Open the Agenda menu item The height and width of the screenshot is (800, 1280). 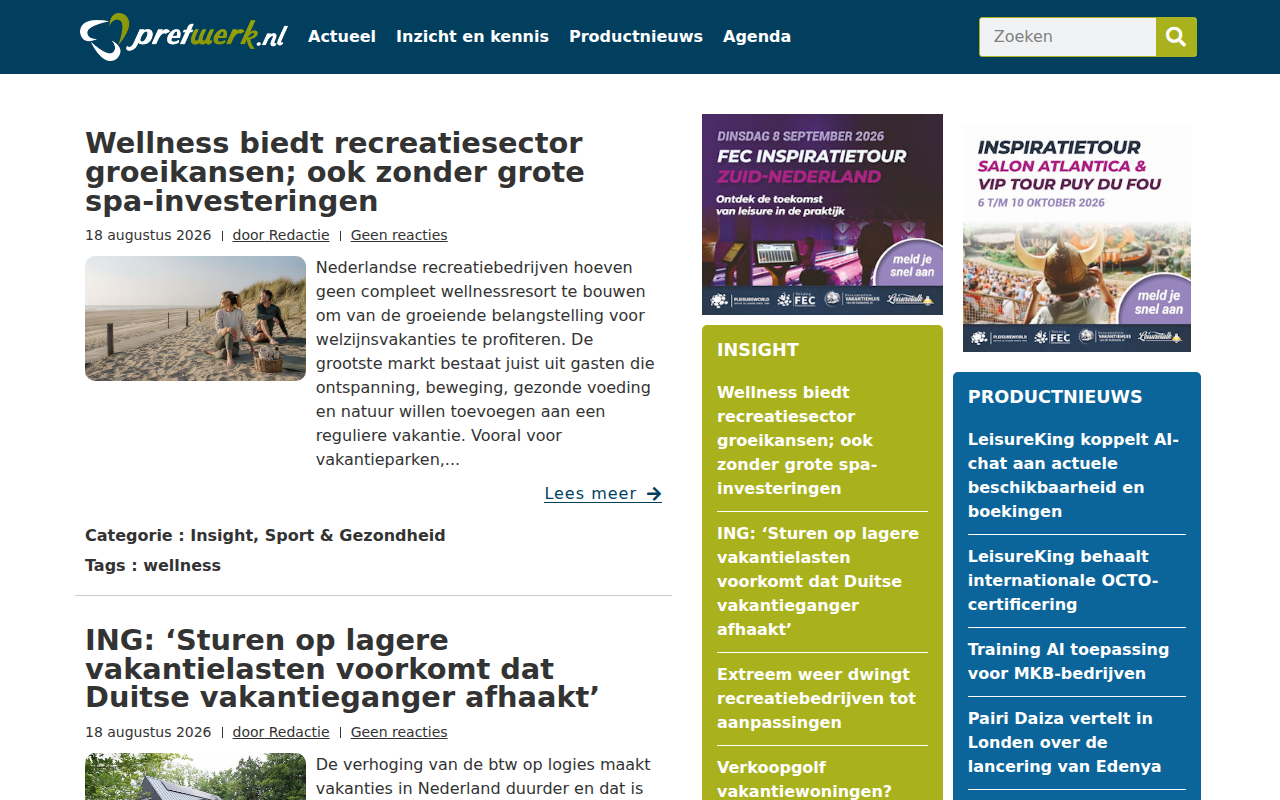757,36
